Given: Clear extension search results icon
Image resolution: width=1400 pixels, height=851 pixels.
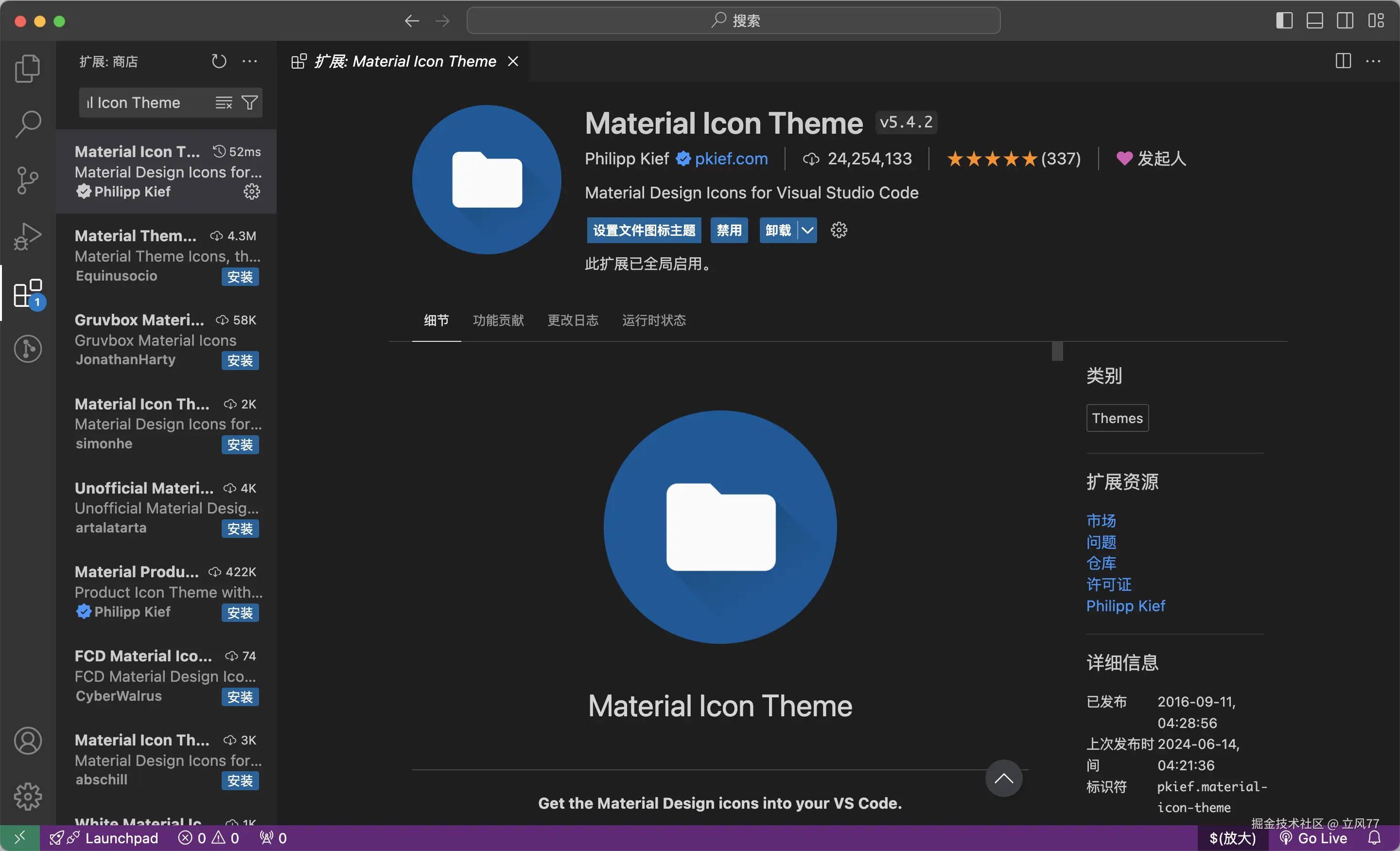Looking at the screenshot, I should tap(223, 102).
